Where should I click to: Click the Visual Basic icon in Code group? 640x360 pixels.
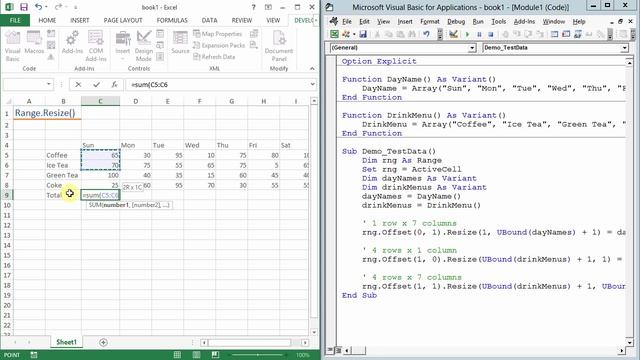pyautogui.click(x=12, y=46)
